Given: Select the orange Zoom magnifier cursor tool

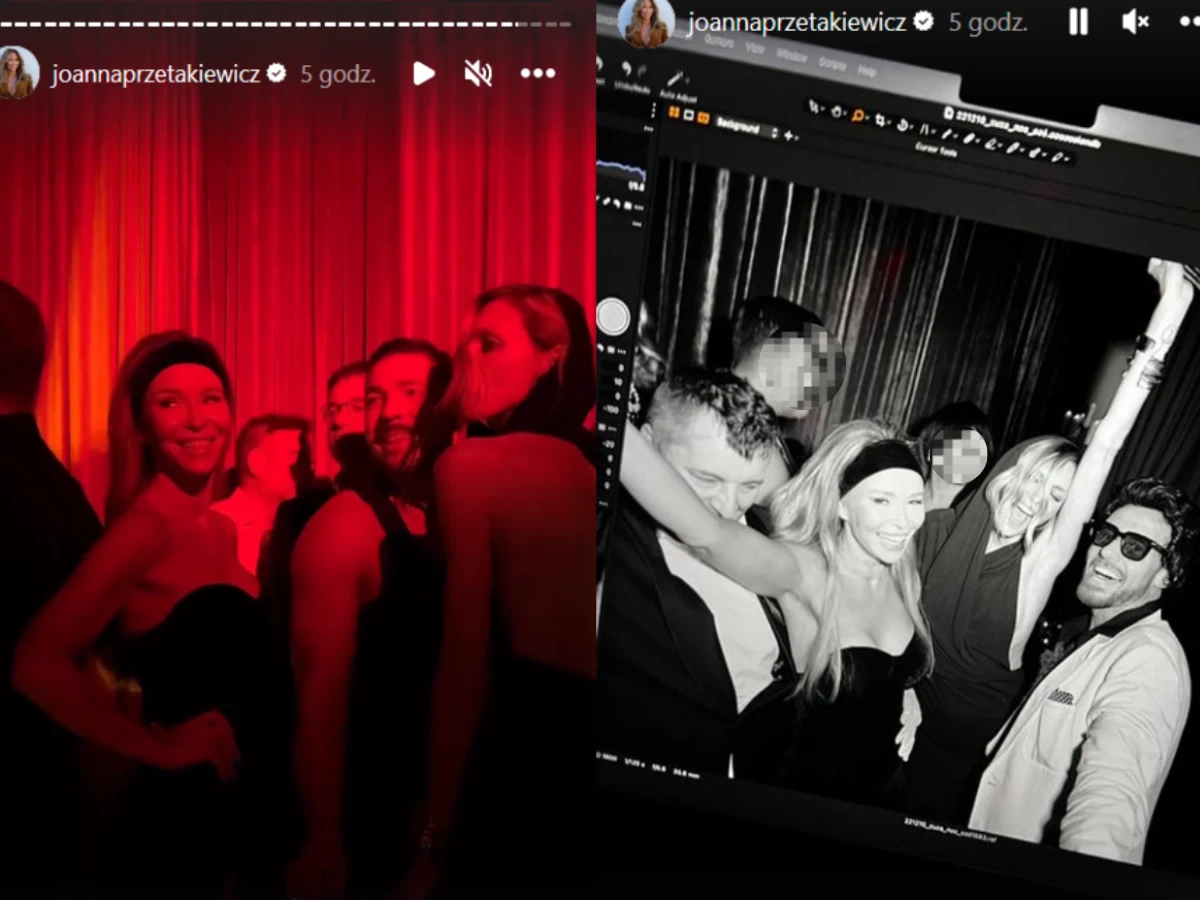Looking at the screenshot, I should click(859, 117).
